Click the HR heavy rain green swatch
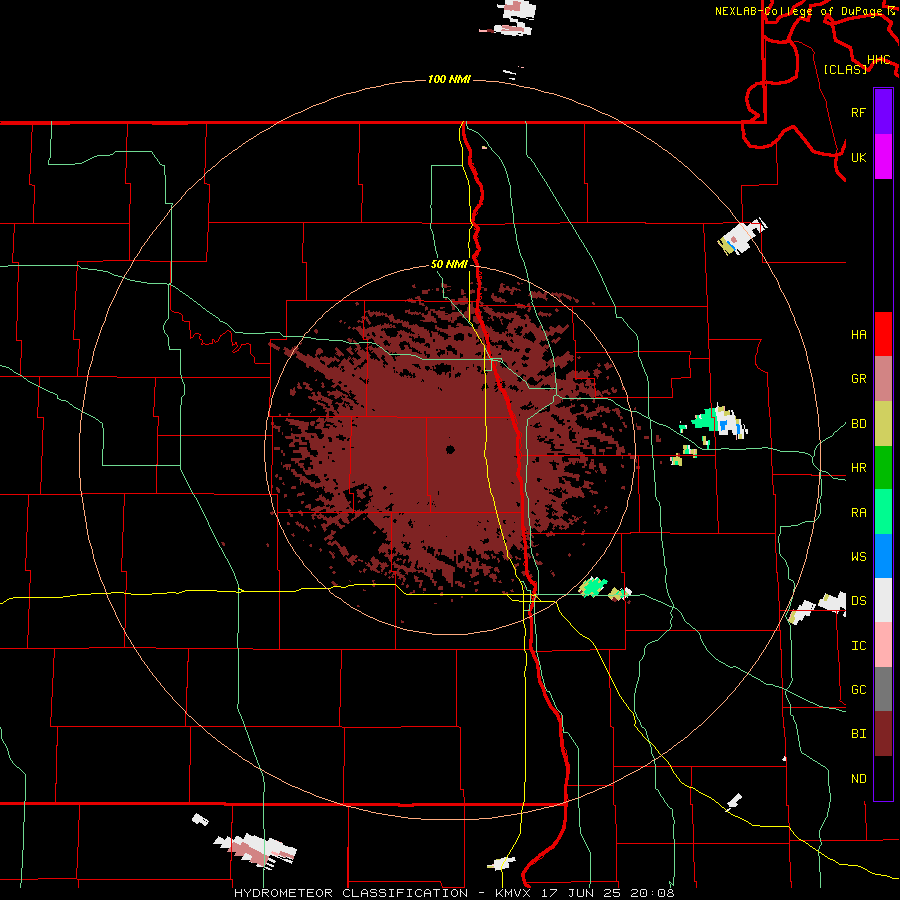This screenshot has height=900, width=900. [x=883, y=468]
